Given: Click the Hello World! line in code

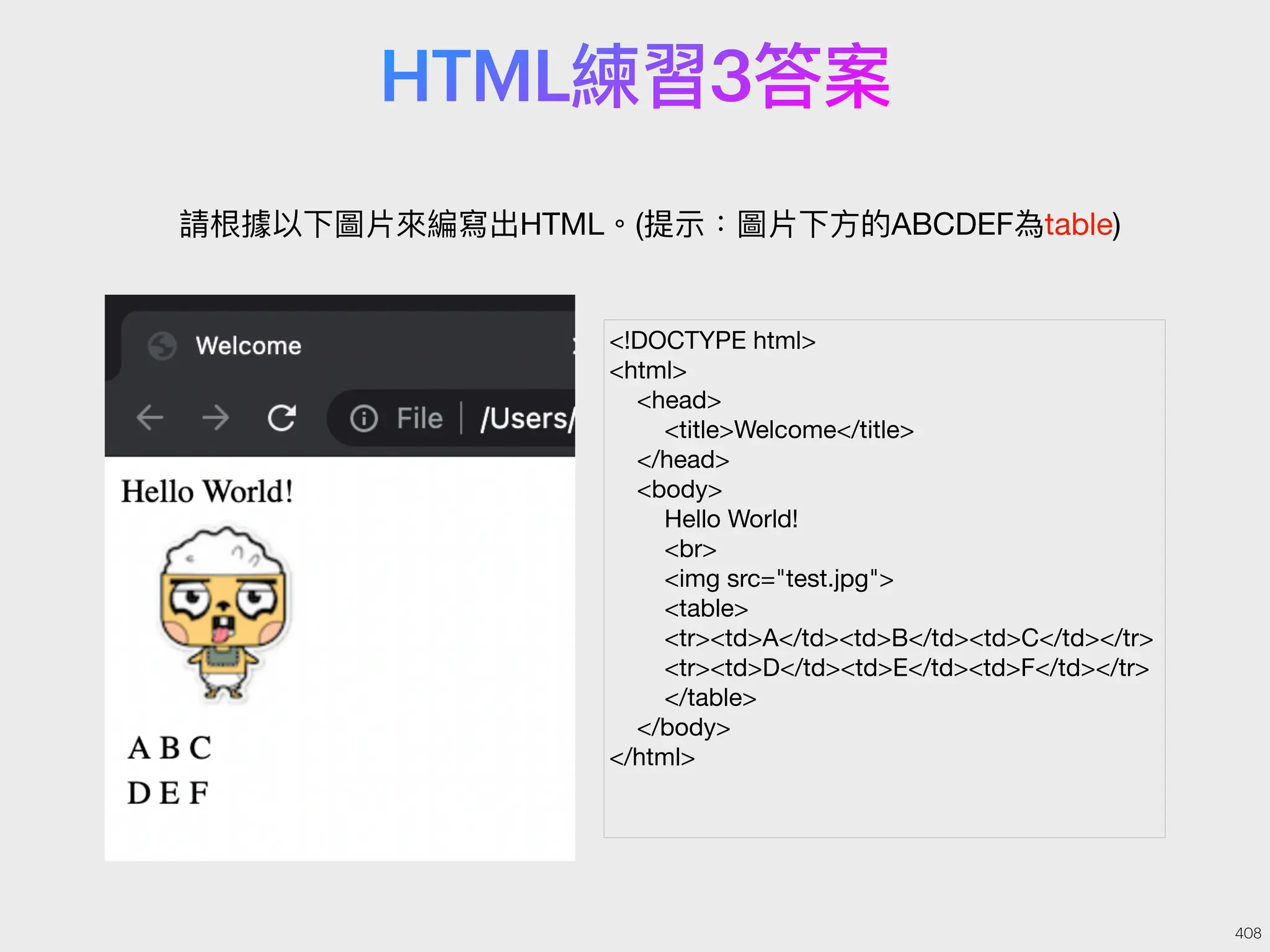Looking at the screenshot, I should point(731,519).
